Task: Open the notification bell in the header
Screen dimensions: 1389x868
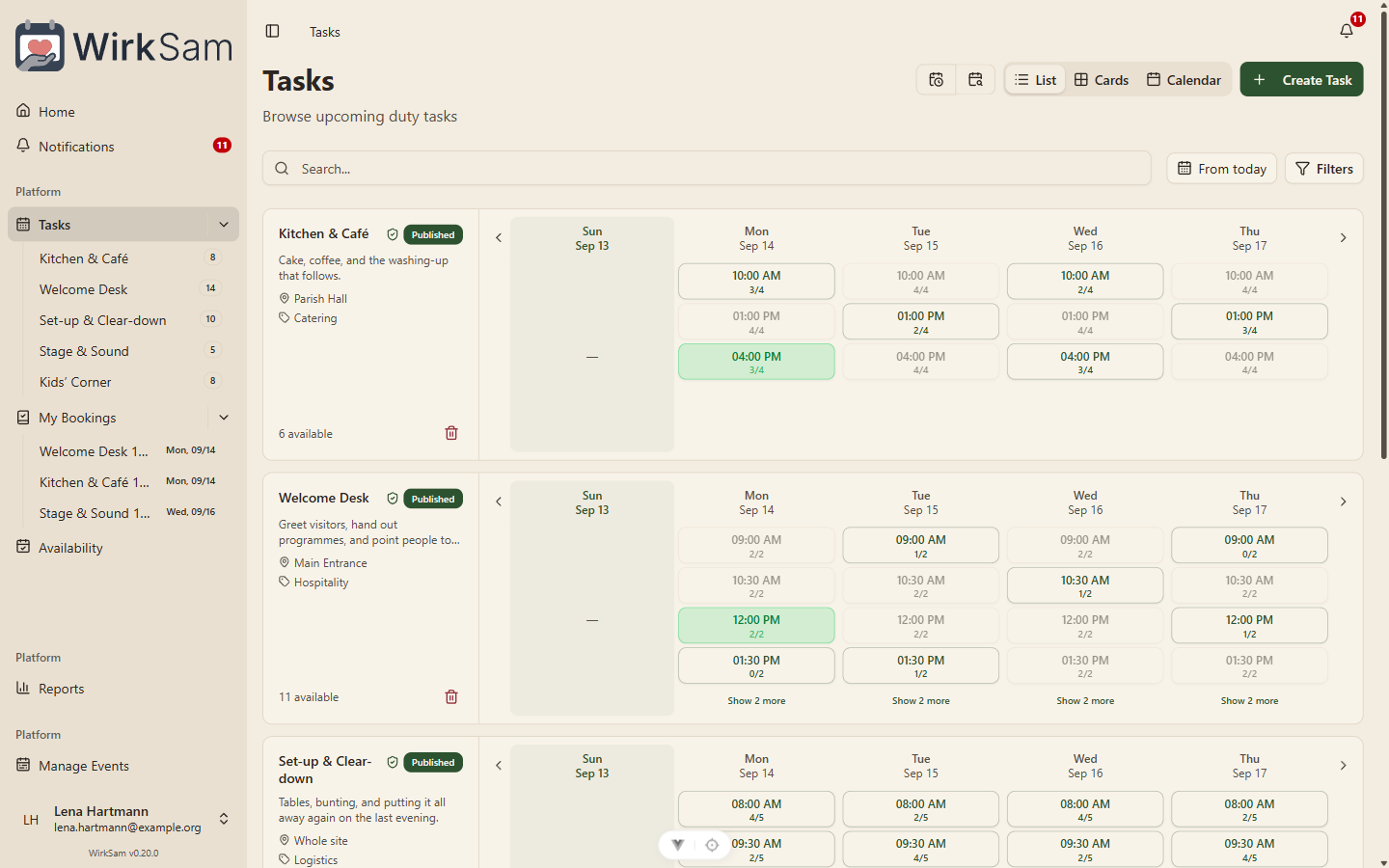Action: (1347, 31)
